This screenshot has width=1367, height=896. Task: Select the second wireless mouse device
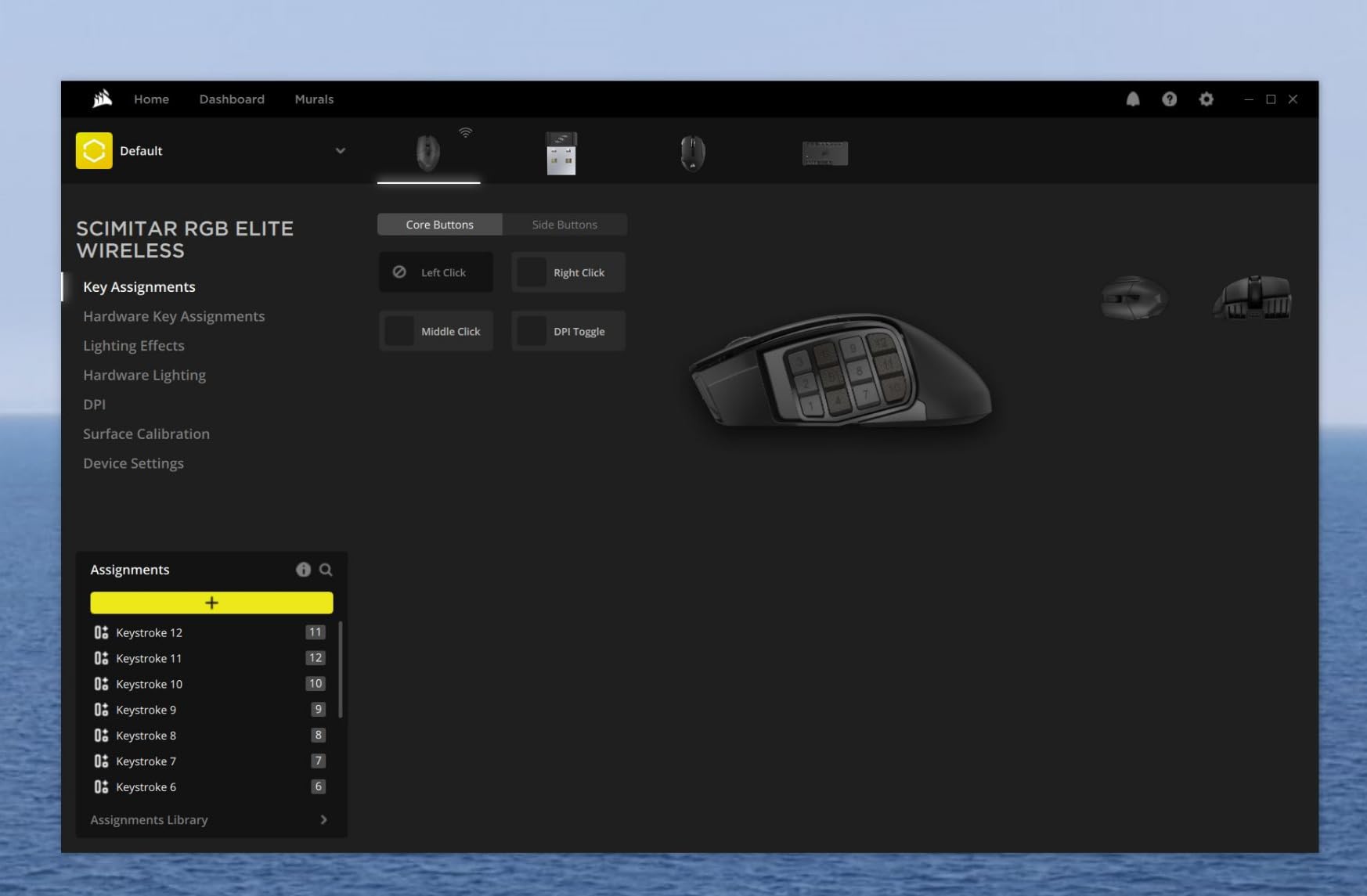click(x=693, y=151)
